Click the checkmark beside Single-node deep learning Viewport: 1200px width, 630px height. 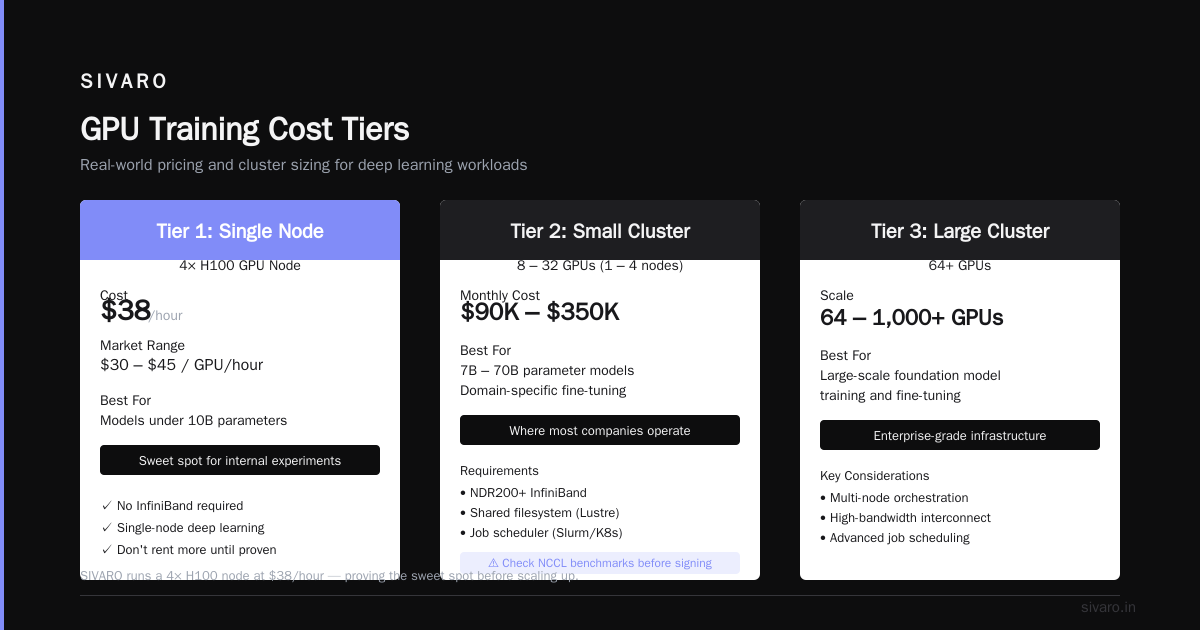(x=106, y=528)
